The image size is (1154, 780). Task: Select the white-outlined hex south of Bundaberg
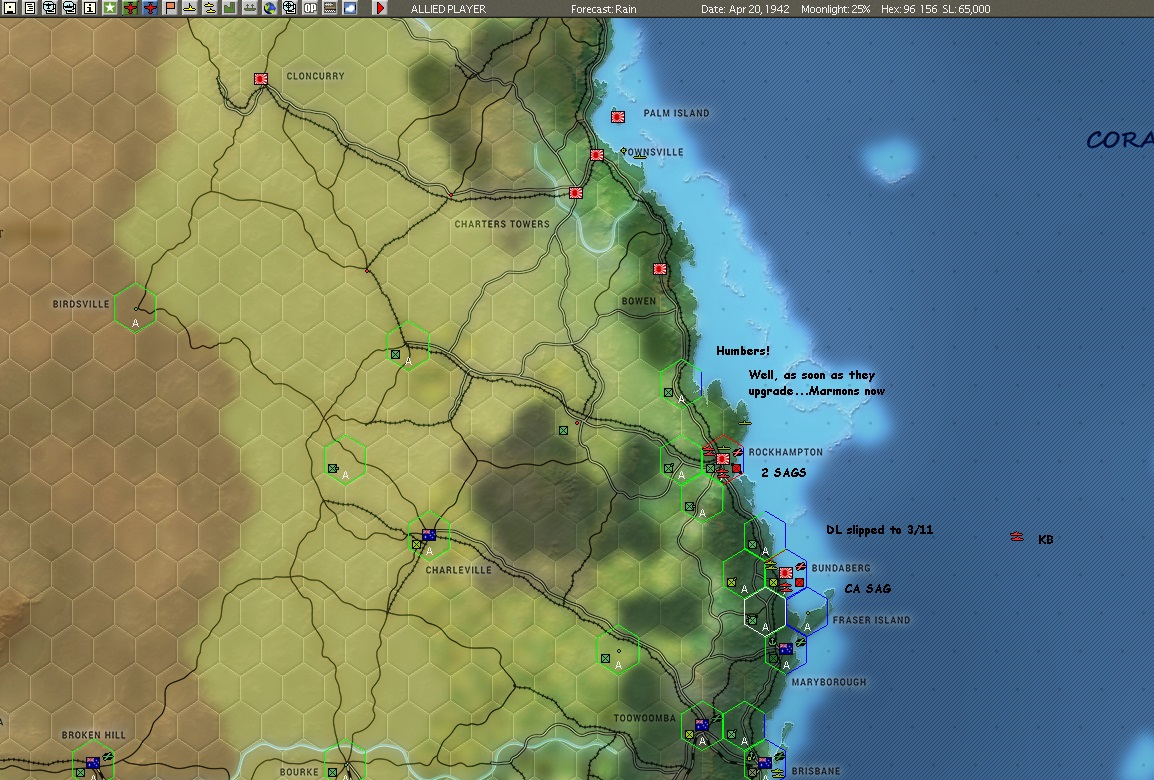[x=765, y=612]
